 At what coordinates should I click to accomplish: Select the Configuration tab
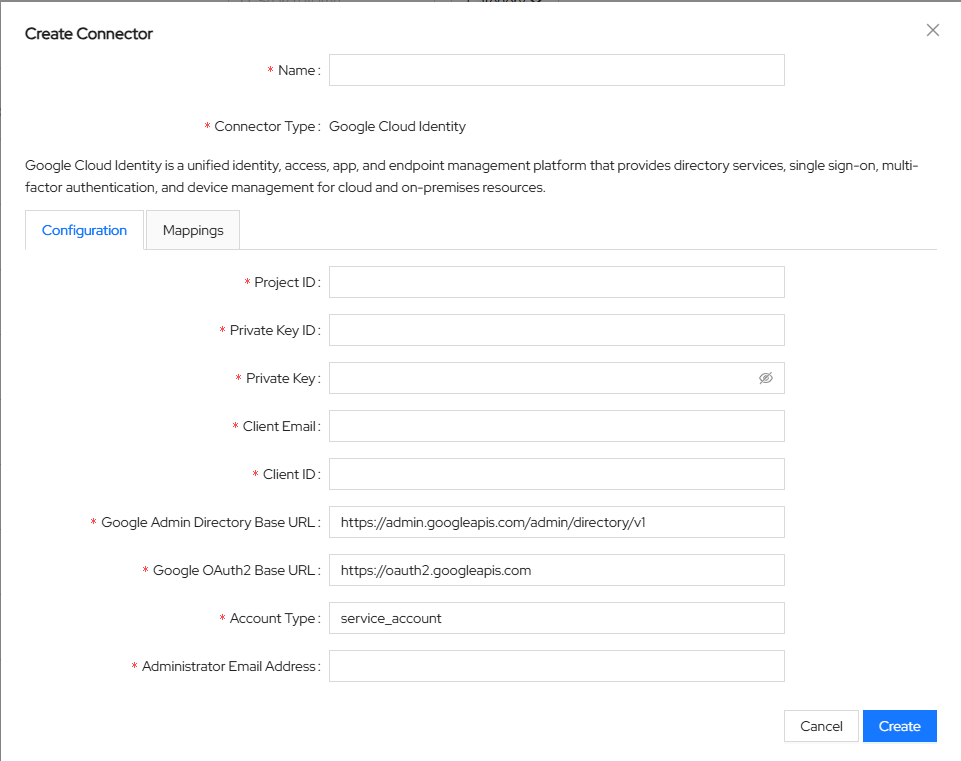[85, 230]
